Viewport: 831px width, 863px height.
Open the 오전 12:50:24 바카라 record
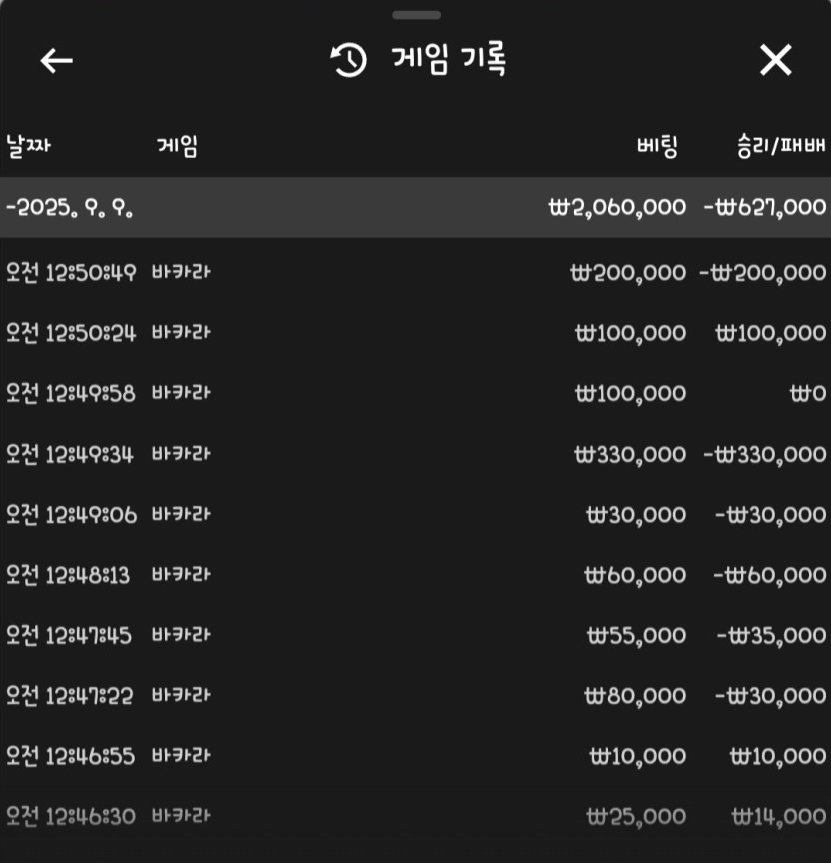coord(416,333)
